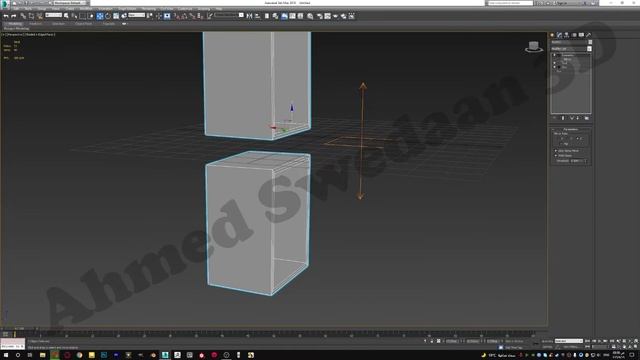Toggle the Percent Snap button
Image resolution: width=640 pixels, height=360 pixels.
(192, 16)
